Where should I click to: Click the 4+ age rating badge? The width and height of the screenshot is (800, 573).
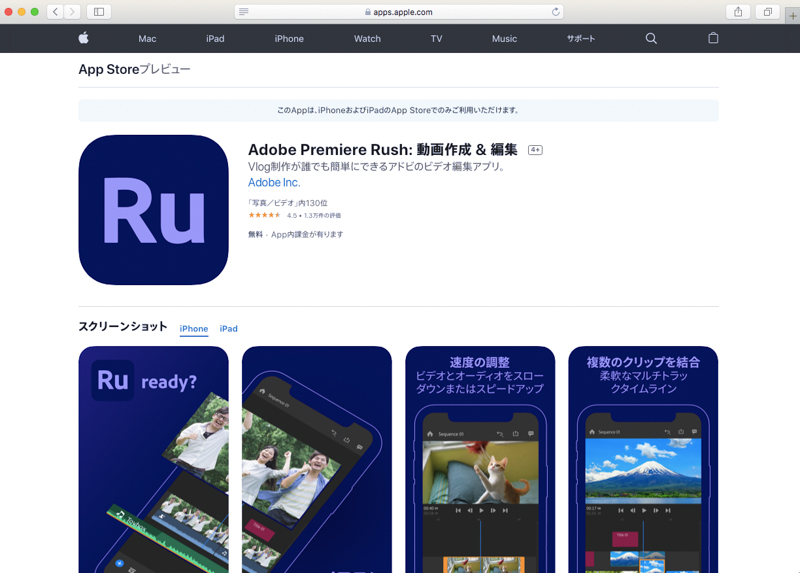pos(535,150)
